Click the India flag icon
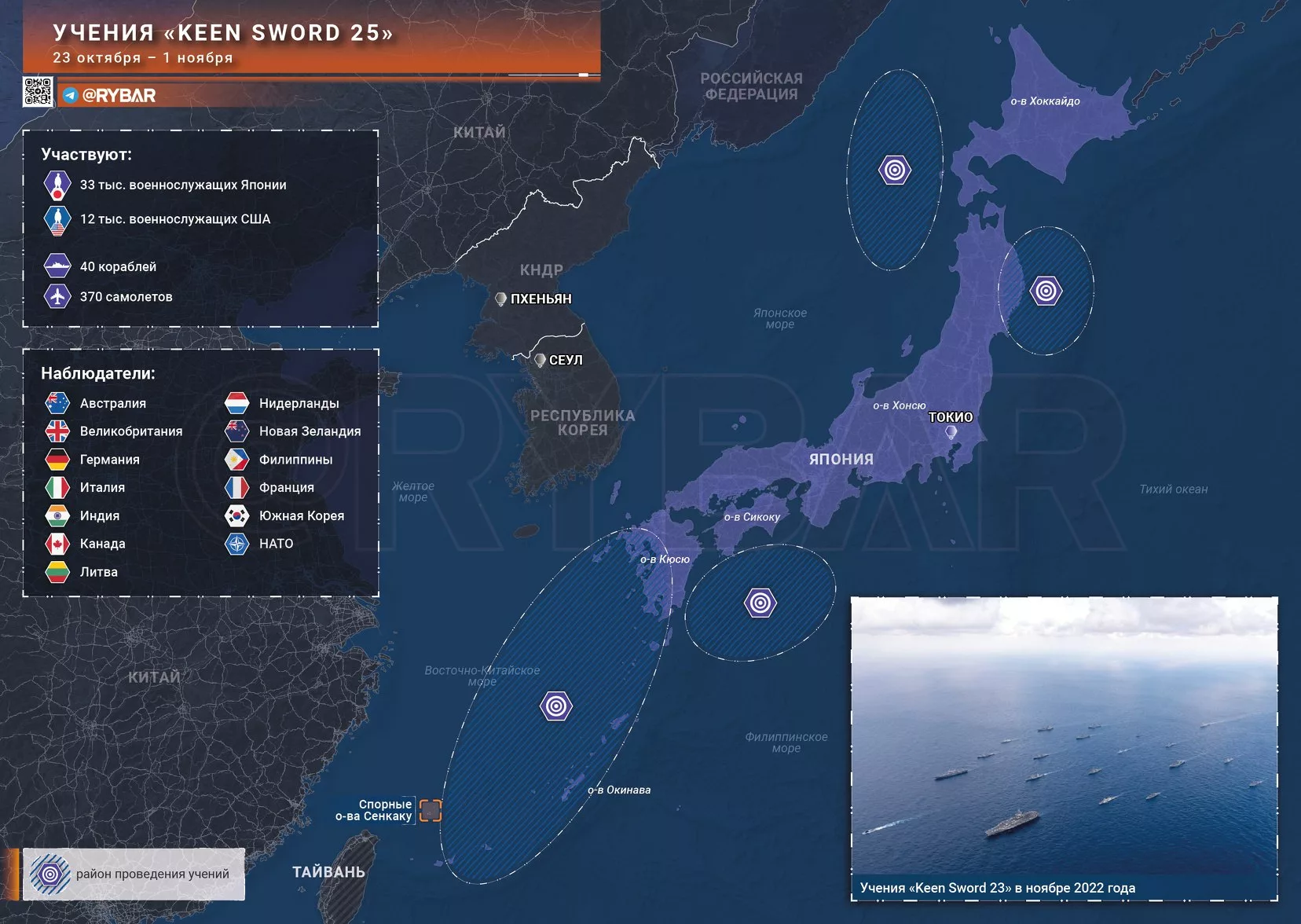Image resolution: width=1301 pixels, height=924 pixels. [x=57, y=516]
